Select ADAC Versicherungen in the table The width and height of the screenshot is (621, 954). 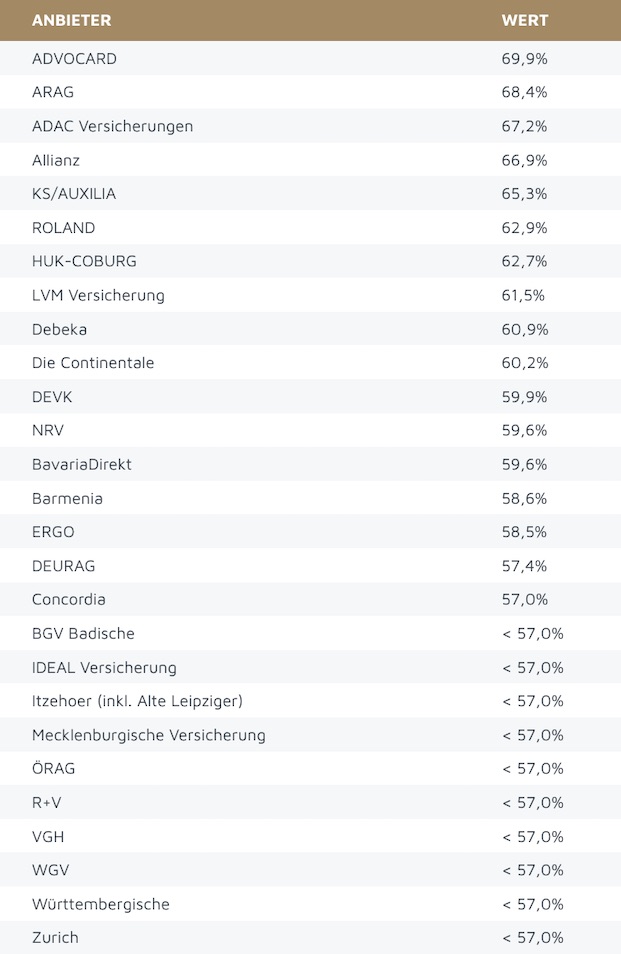(x=112, y=126)
